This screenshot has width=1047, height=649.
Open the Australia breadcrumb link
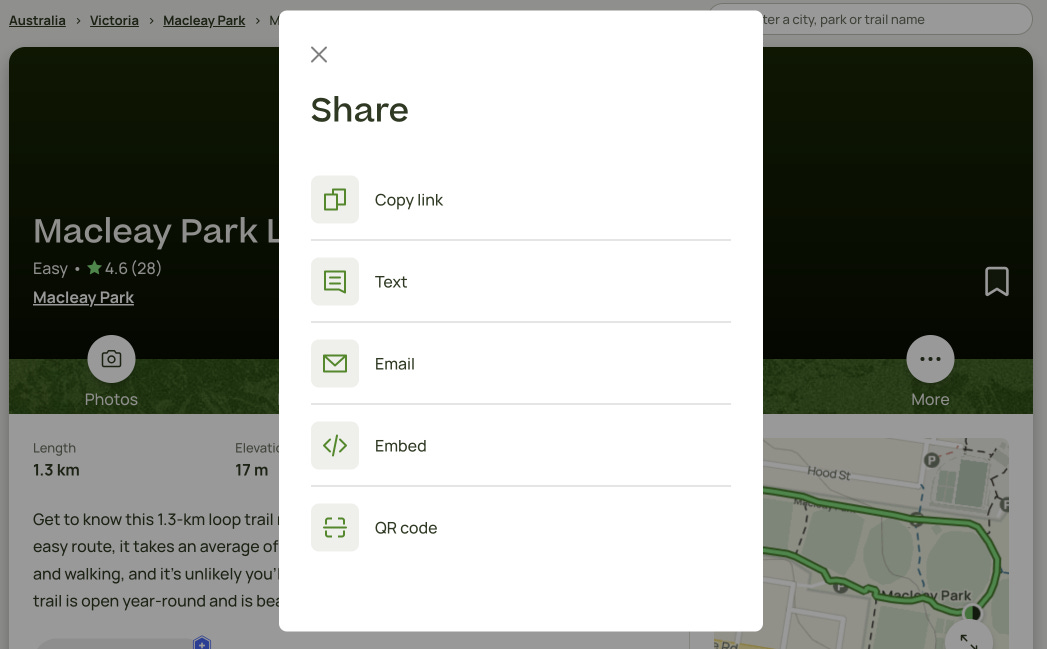tap(37, 19)
